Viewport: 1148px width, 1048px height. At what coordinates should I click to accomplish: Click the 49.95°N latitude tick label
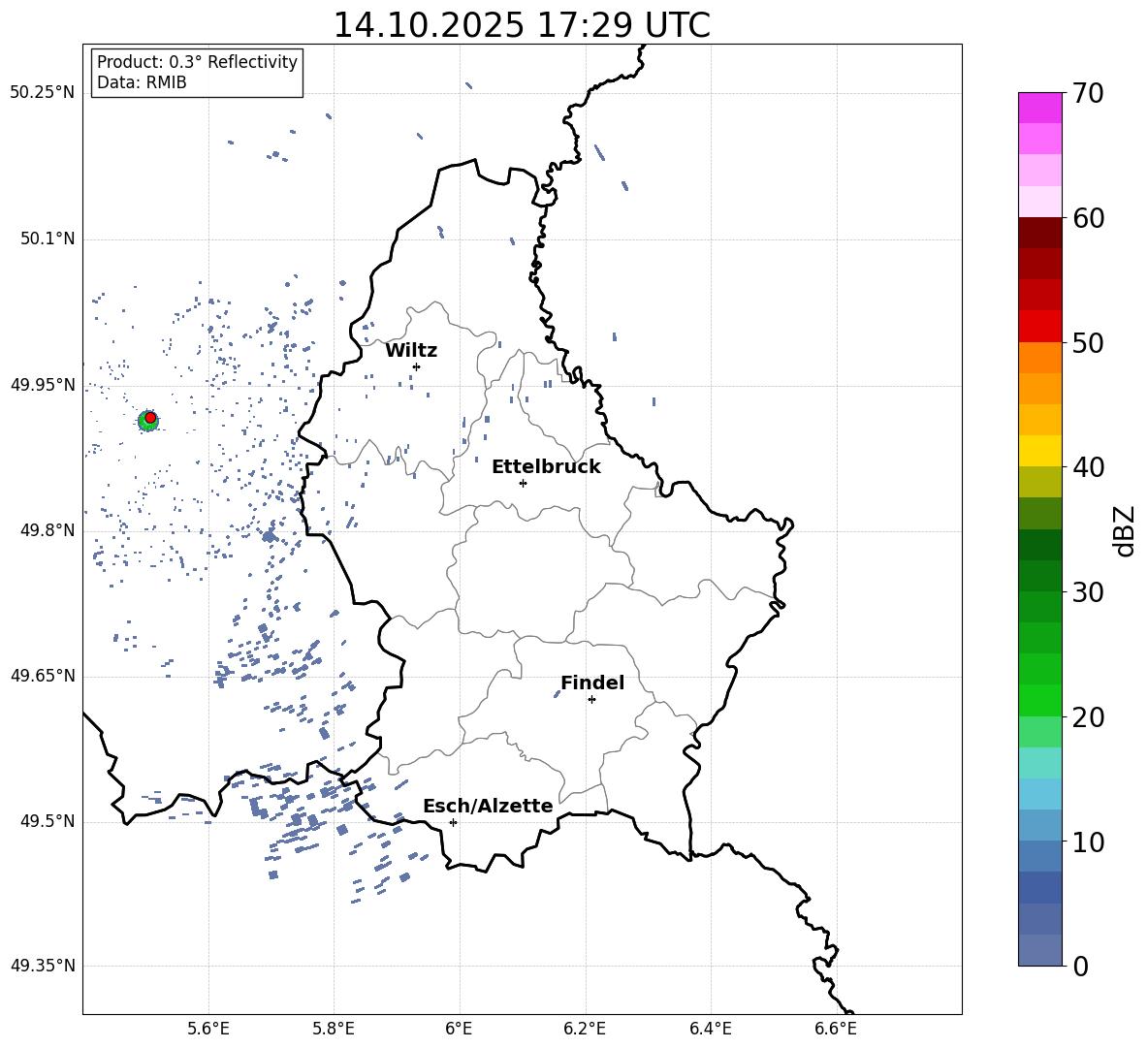coord(42,385)
